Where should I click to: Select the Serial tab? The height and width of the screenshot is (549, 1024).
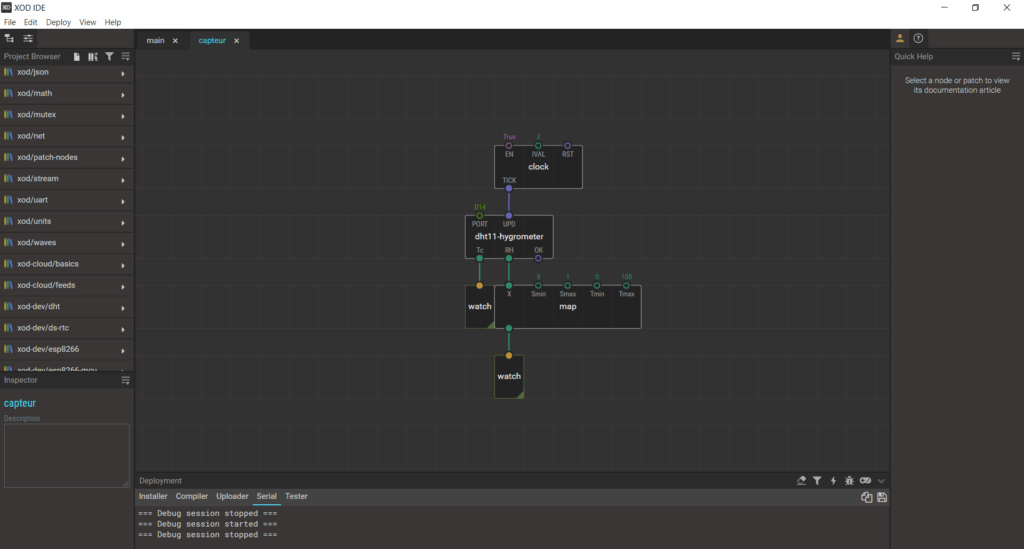click(266, 496)
